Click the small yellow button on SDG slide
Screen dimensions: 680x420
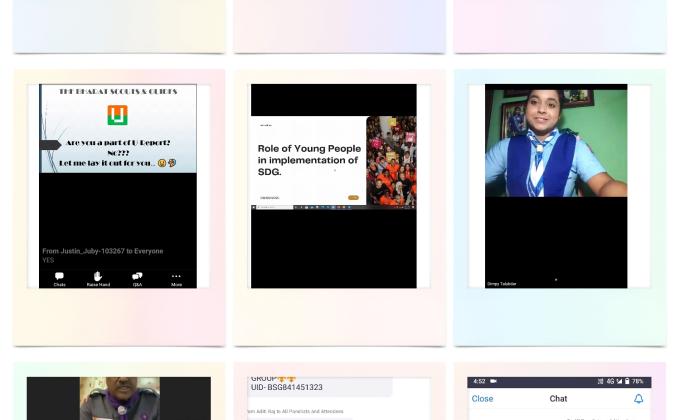(x=353, y=198)
